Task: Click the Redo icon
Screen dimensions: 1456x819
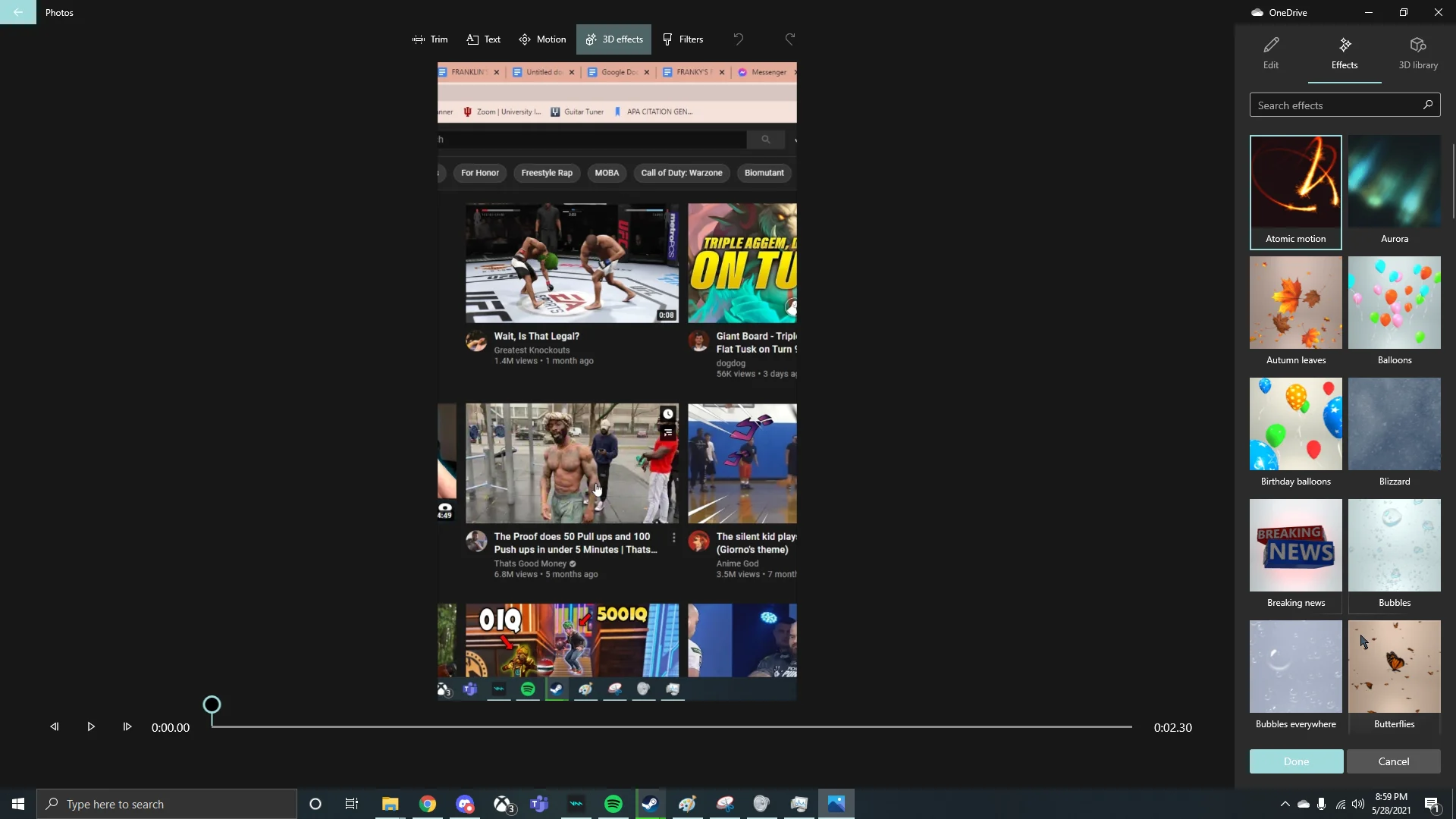Action: click(789, 39)
